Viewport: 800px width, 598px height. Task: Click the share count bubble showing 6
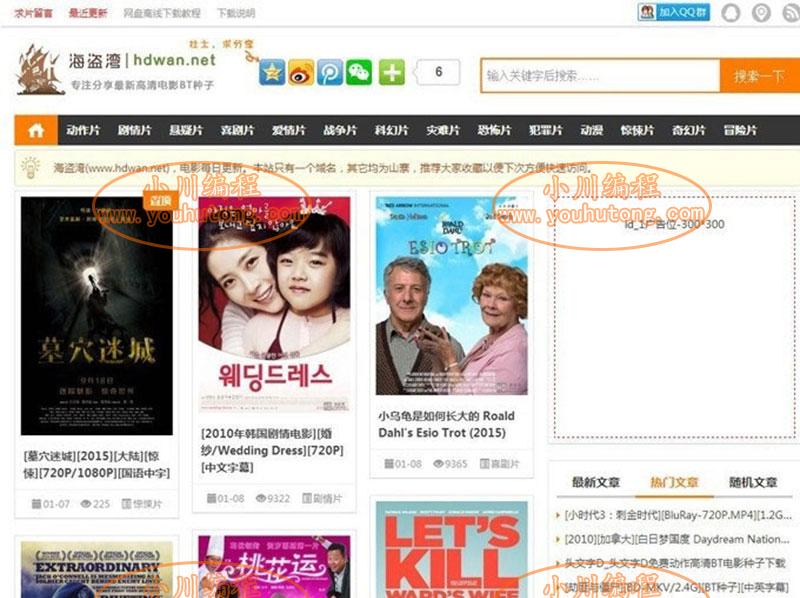[x=438, y=72]
